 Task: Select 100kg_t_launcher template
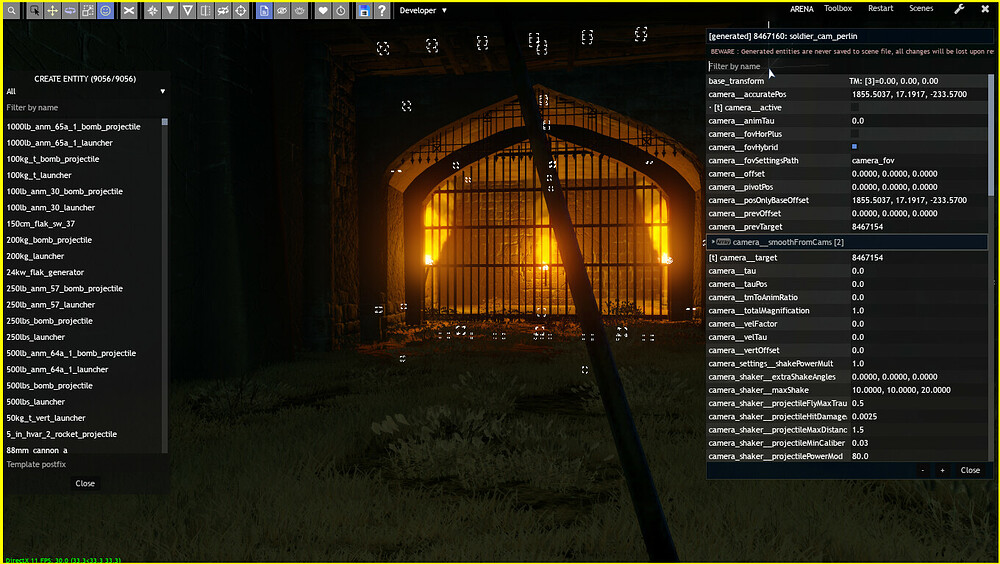tap(39, 175)
